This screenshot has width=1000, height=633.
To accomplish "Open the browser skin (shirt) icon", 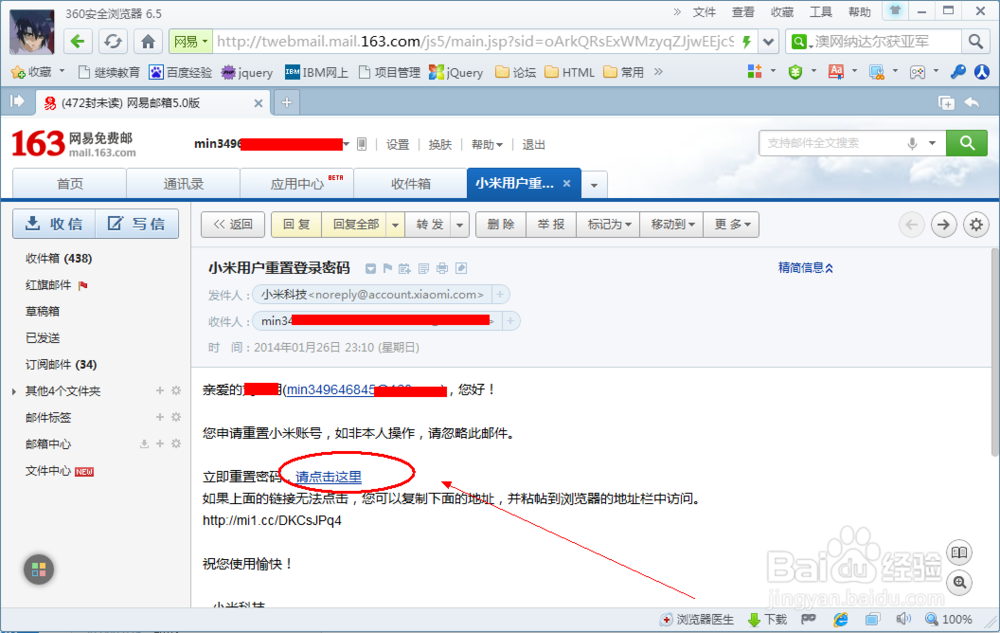I will pyautogui.click(x=895, y=10).
